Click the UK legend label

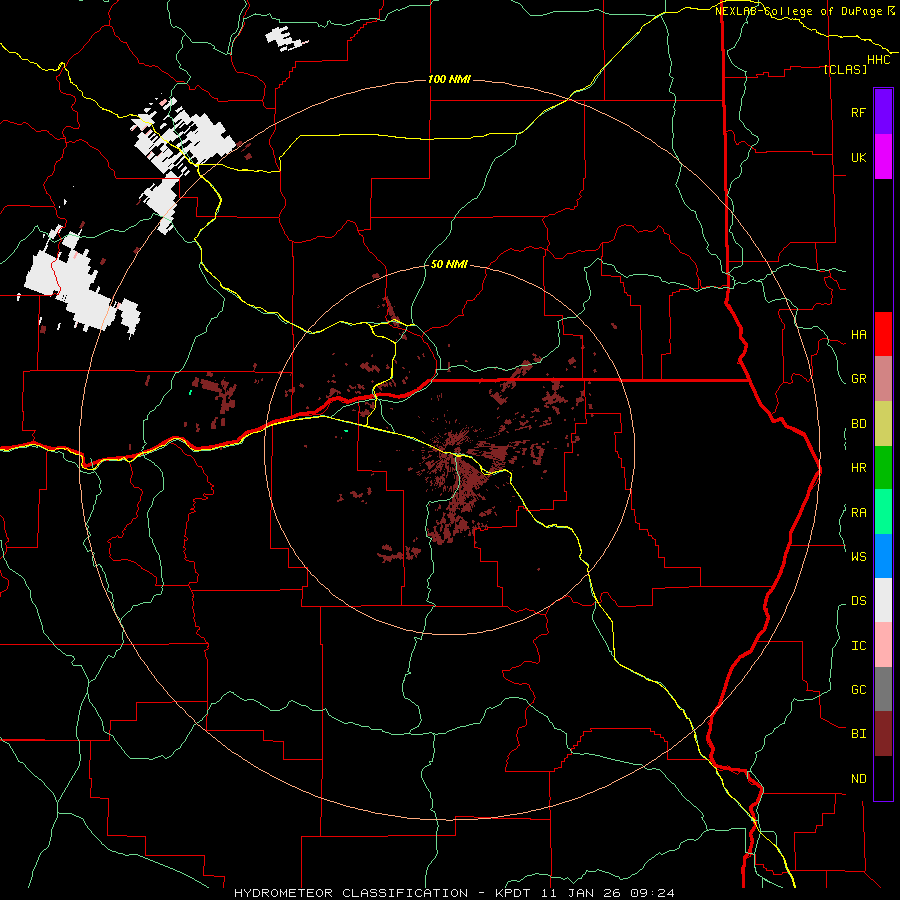tap(858, 157)
